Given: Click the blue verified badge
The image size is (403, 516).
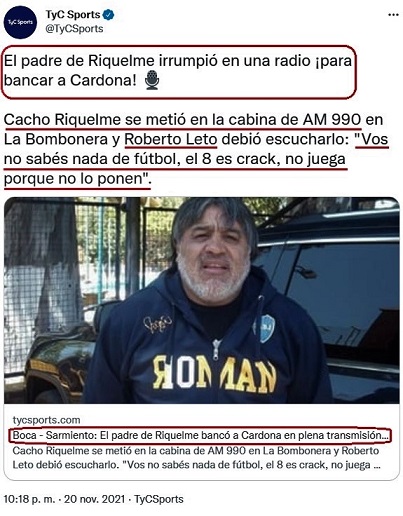Looking at the screenshot, I should coord(108,15).
